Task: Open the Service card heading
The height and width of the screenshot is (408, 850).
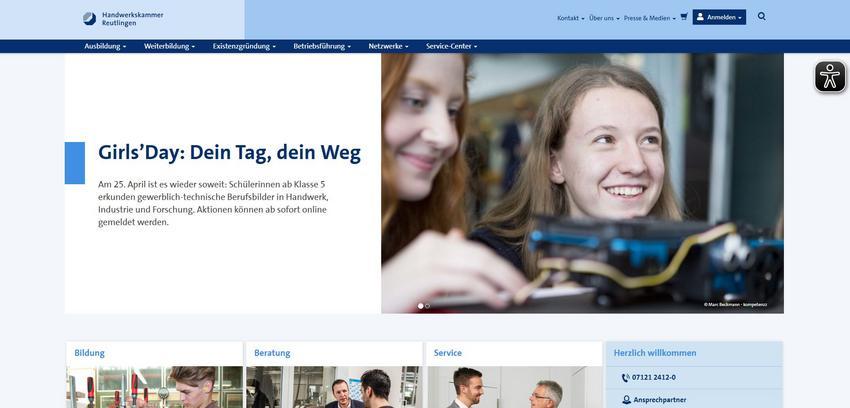Action: [x=448, y=353]
